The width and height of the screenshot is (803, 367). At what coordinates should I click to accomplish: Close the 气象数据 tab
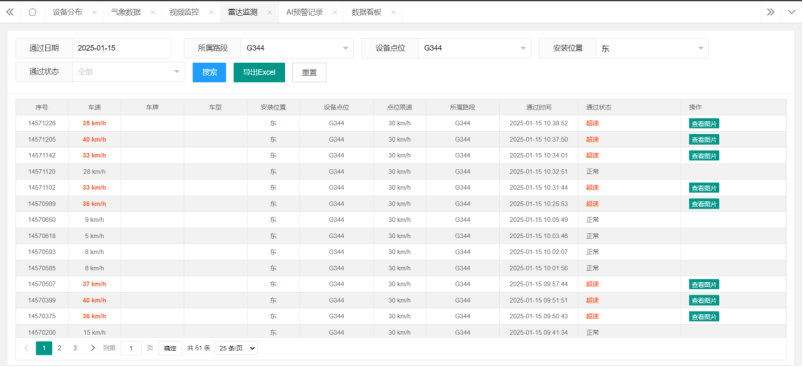click(153, 12)
